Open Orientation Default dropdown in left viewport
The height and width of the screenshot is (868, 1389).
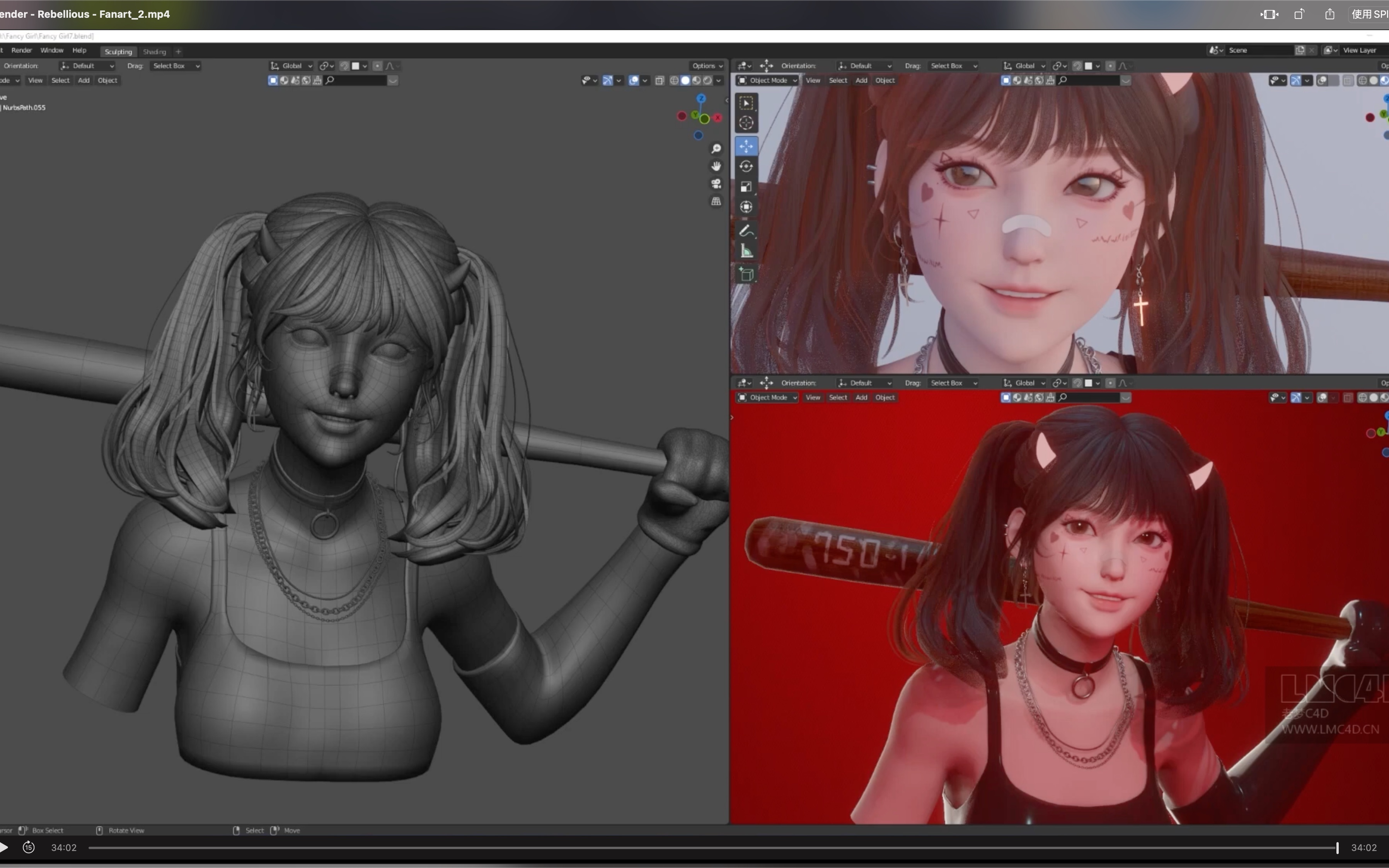[x=87, y=66]
